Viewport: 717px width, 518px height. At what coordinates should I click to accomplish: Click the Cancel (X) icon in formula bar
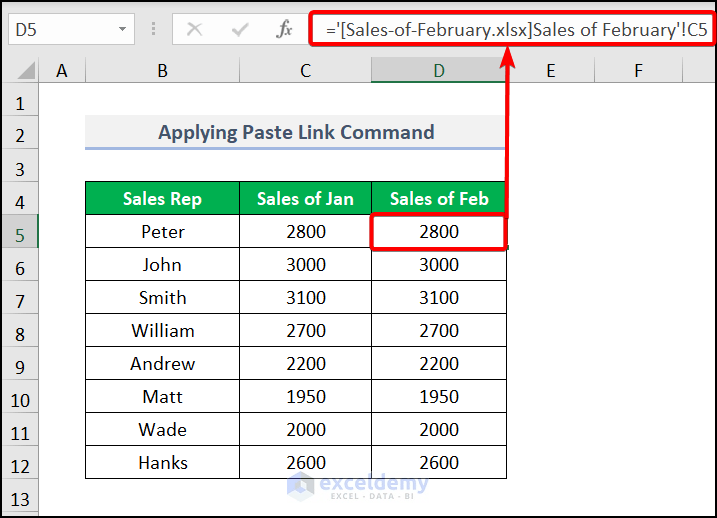click(x=194, y=30)
